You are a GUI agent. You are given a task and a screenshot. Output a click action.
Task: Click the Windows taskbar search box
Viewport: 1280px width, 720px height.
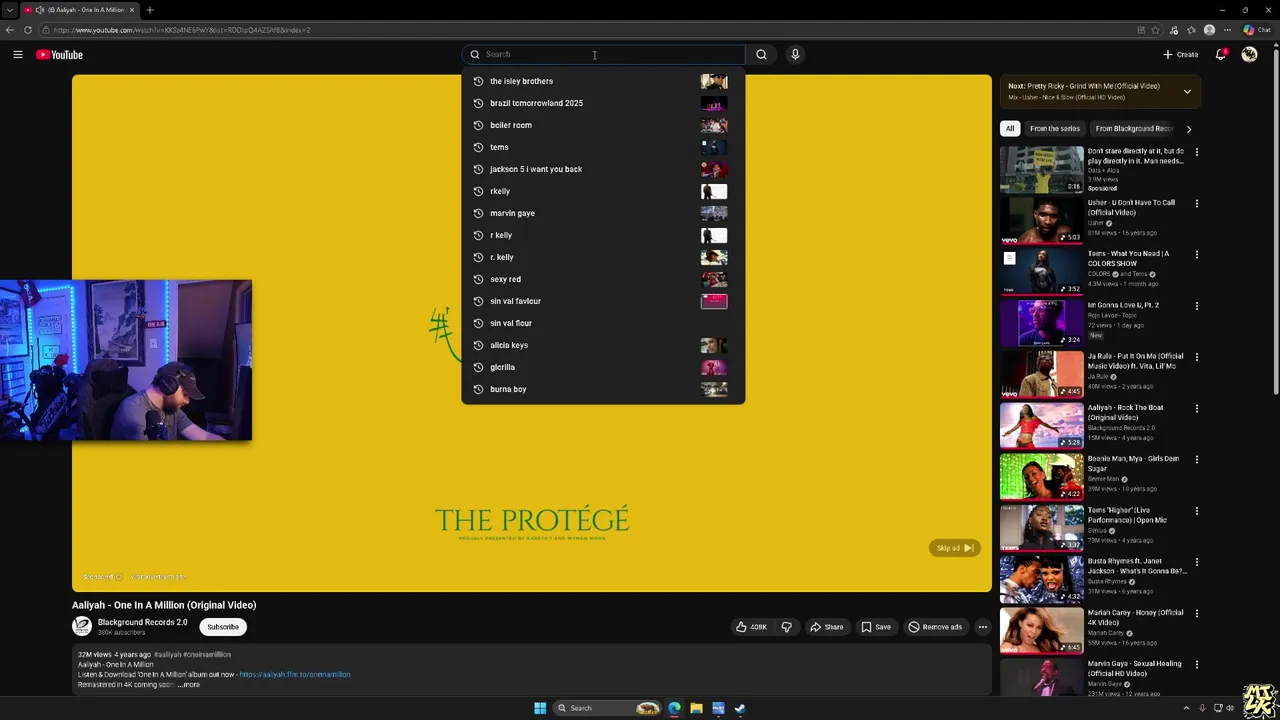608,708
